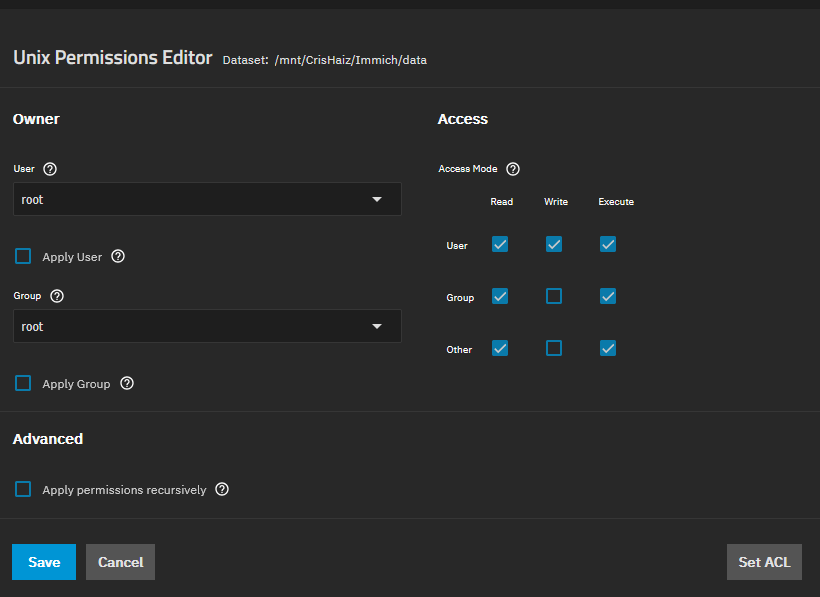Screen dimensions: 820x597
Task: Click the Set ACL button
Action: tap(764, 562)
